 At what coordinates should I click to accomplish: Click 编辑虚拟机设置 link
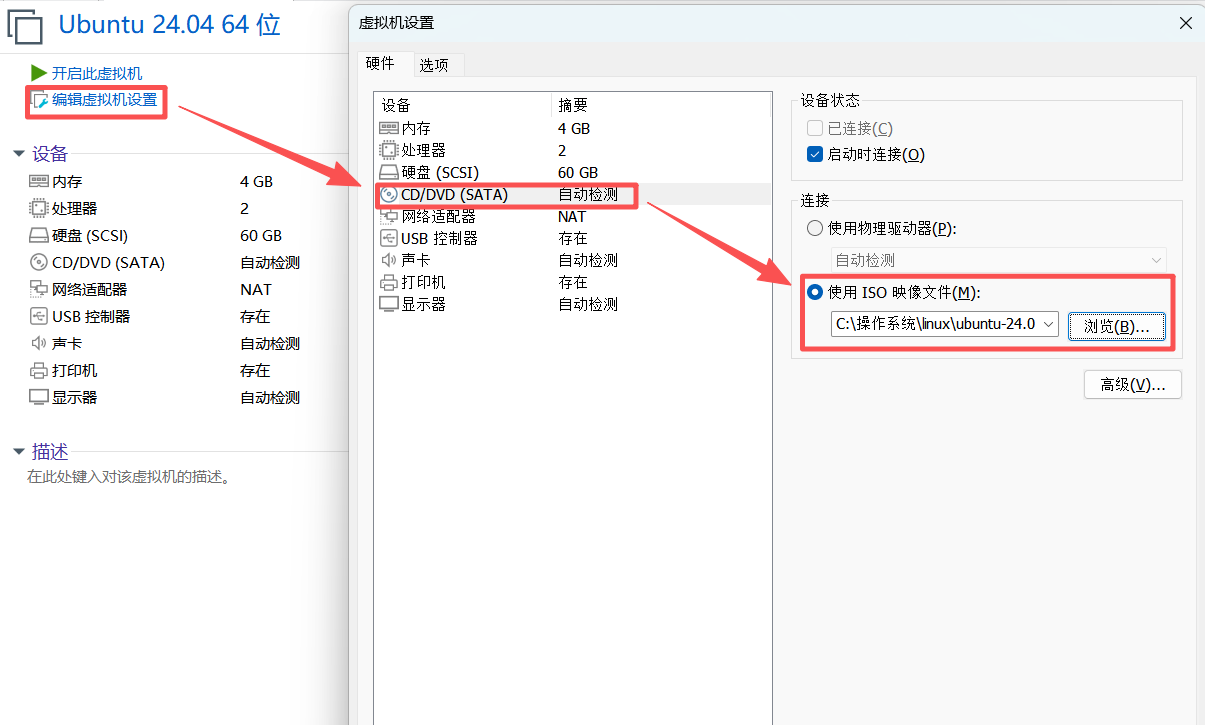click(x=104, y=100)
